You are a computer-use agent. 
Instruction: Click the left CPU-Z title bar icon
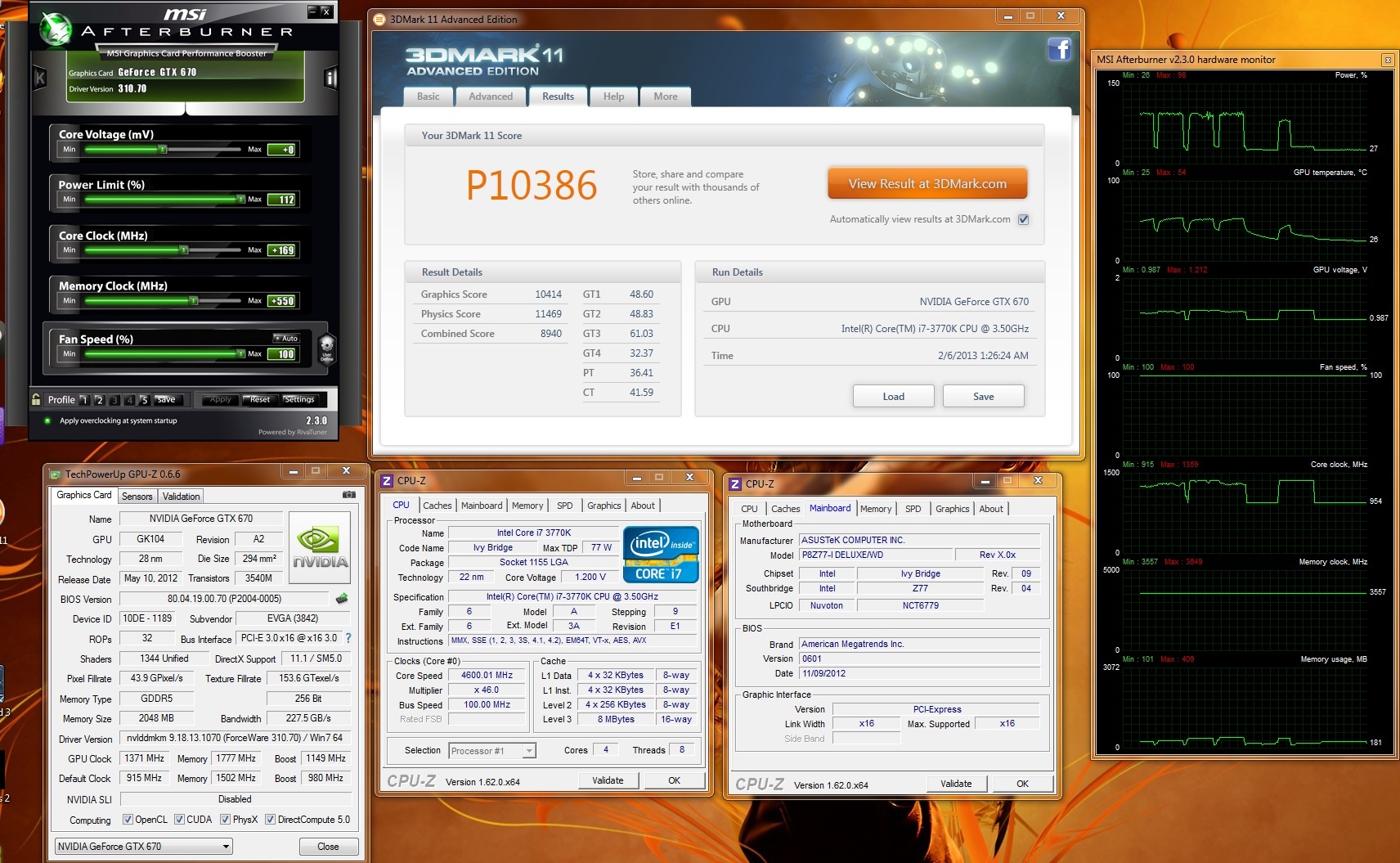click(x=387, y=481)
